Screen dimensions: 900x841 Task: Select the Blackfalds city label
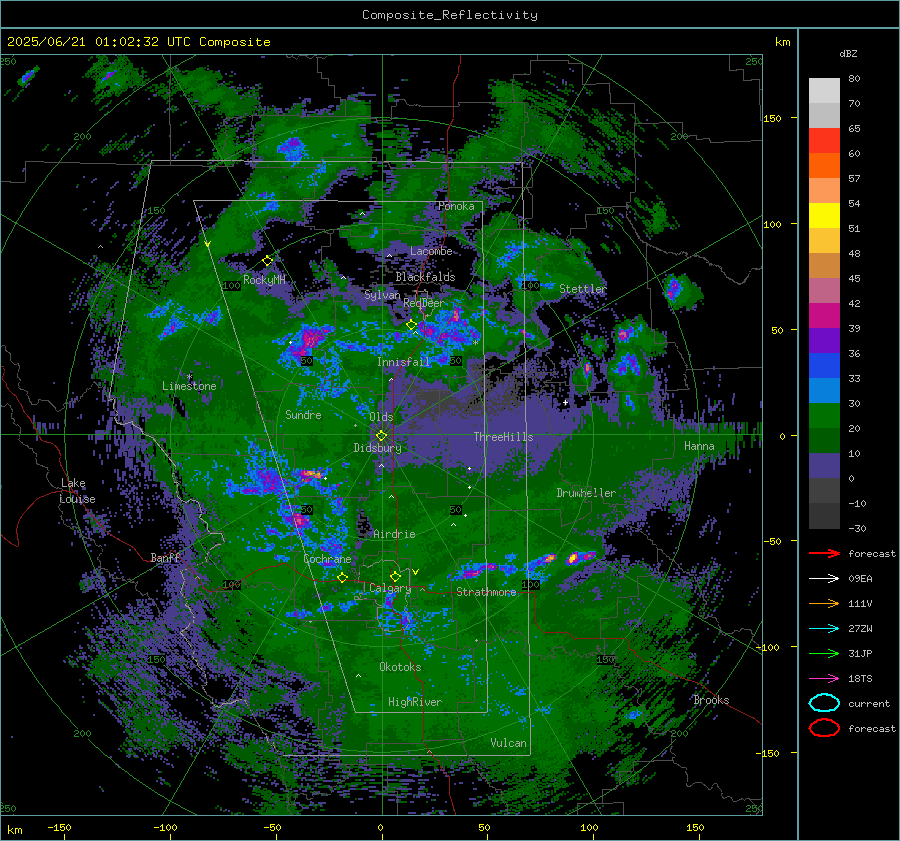point(425,277)
